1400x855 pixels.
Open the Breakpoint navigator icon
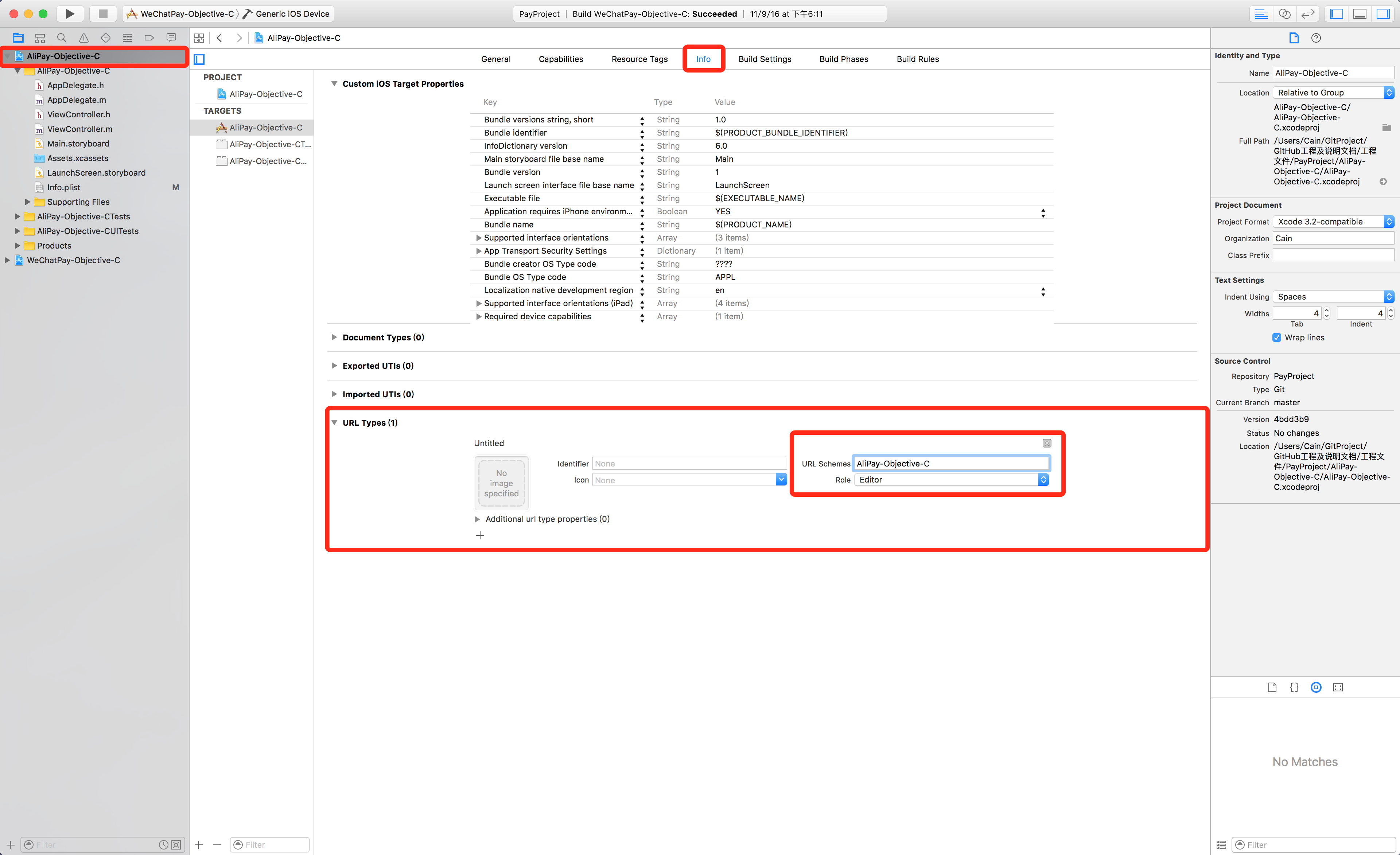point(149,38)
